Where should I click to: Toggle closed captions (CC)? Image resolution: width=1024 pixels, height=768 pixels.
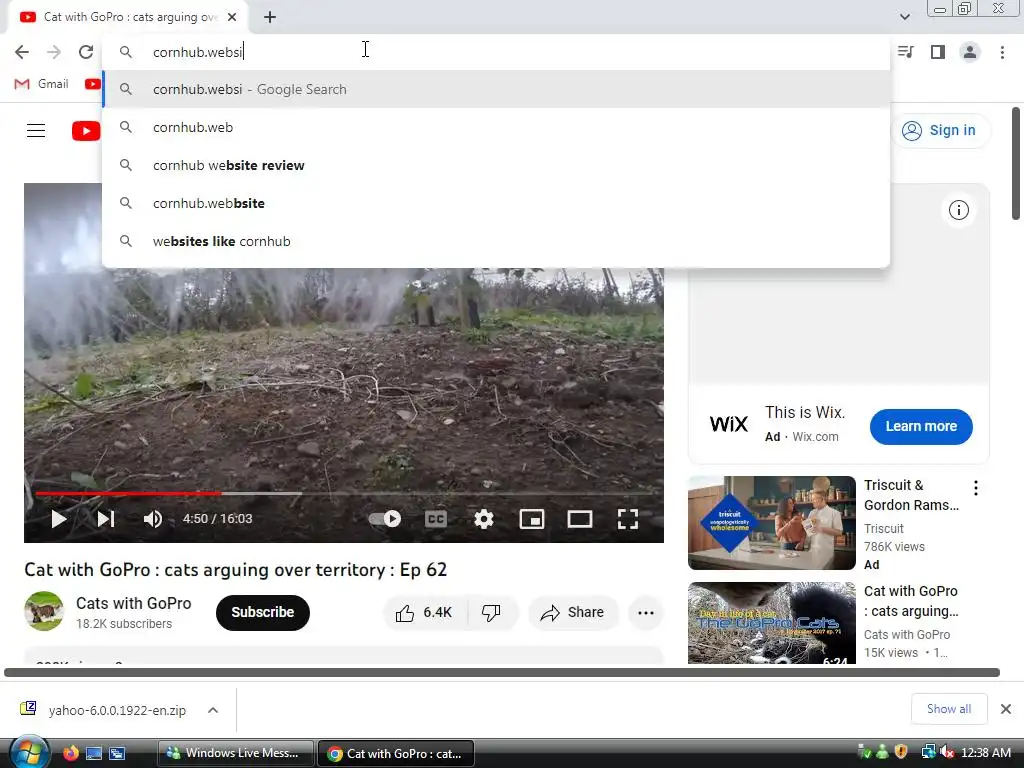tap(436, 519)
